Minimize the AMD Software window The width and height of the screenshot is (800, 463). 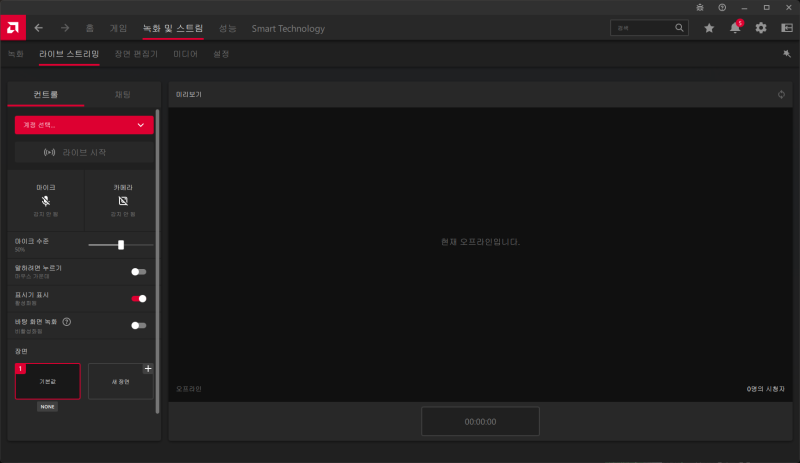[x=744, y=8]
